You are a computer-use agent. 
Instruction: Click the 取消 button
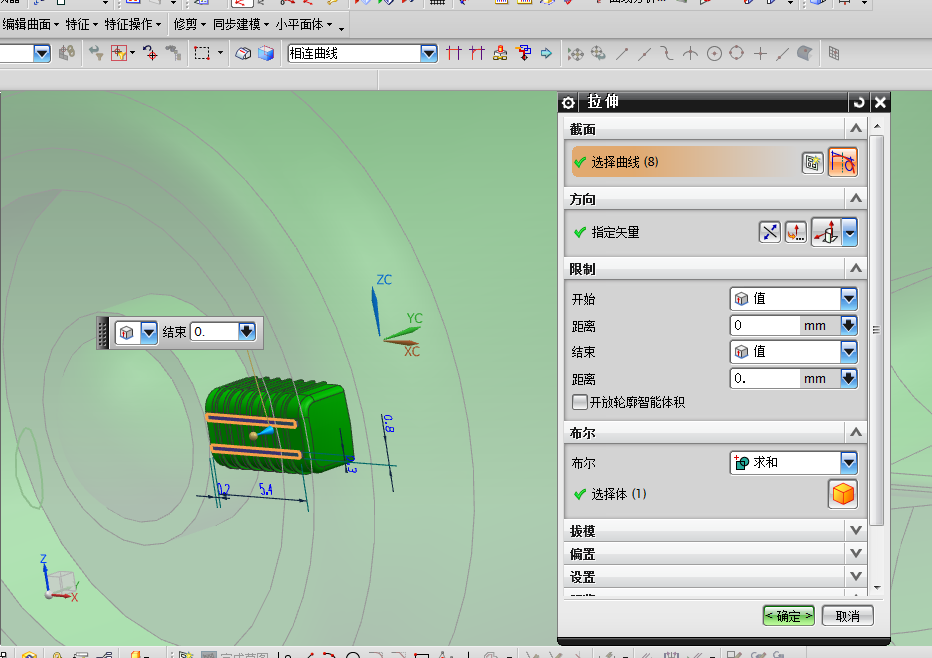(x=847, y=615)
